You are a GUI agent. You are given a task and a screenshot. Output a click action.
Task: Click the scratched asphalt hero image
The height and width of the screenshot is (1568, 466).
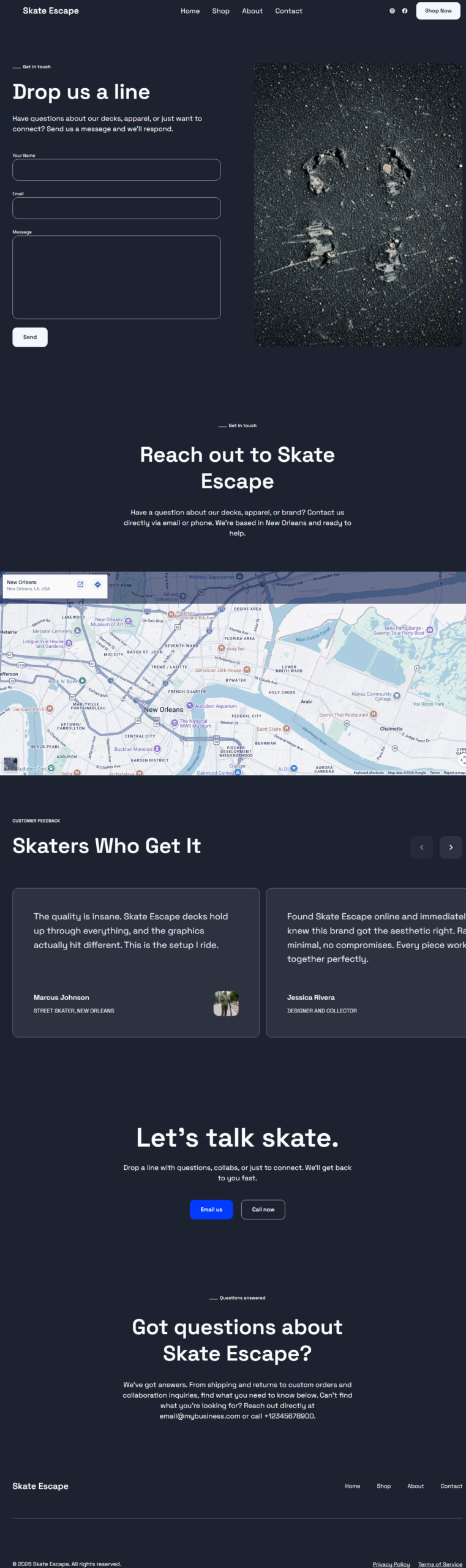(x=358, y=205)
